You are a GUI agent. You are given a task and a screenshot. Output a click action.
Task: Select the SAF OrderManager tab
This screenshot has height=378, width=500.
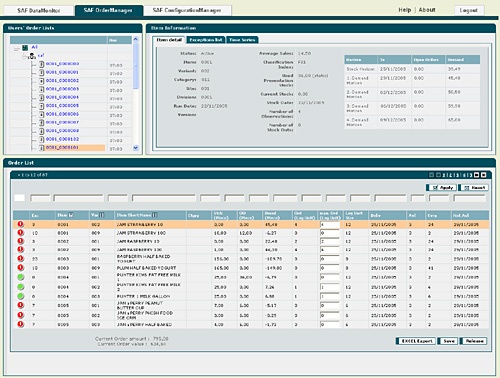(x=108, y=10)
